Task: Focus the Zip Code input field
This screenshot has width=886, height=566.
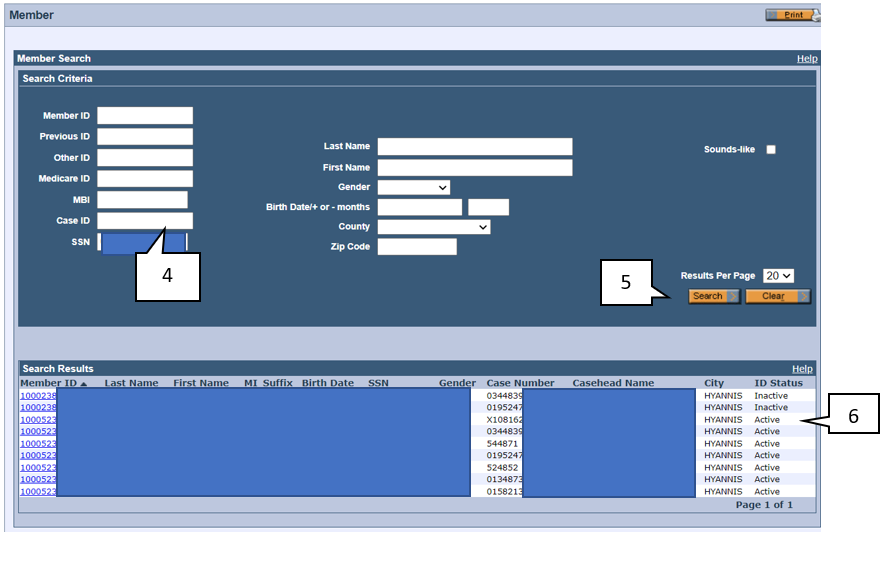Action: click(417, 247)
